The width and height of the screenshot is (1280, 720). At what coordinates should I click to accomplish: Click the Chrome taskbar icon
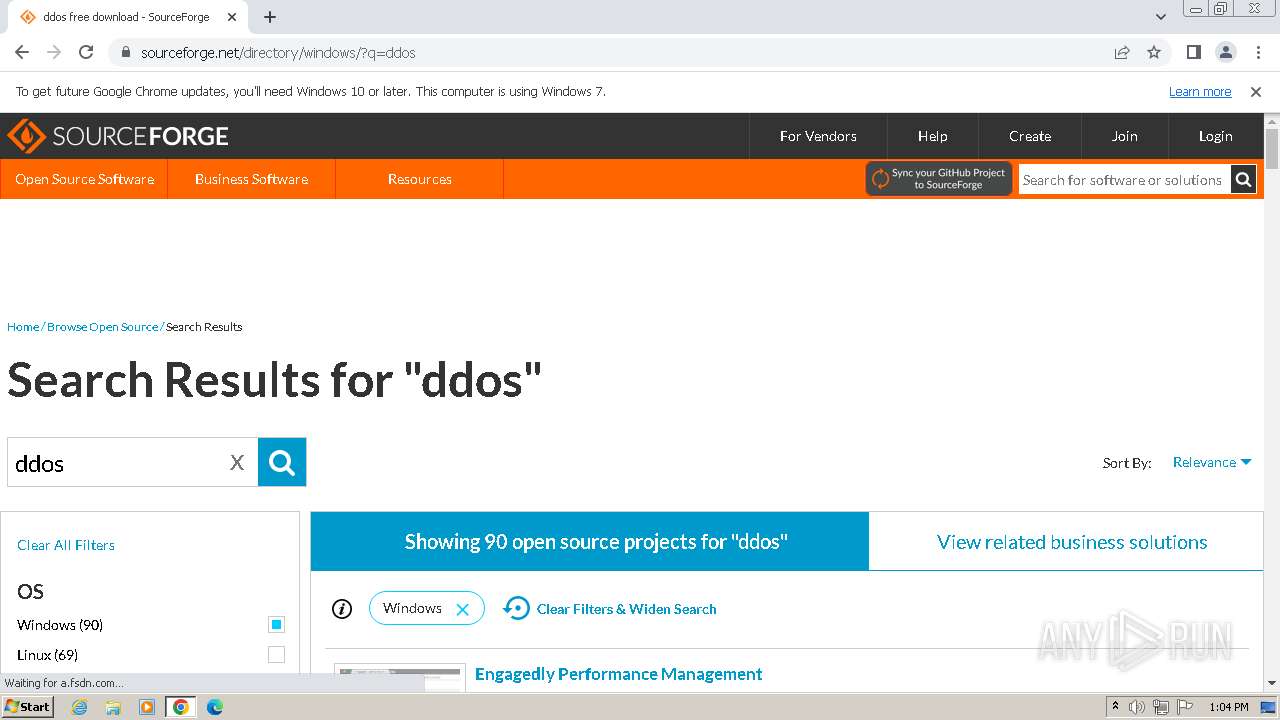(x=181, y=707)
